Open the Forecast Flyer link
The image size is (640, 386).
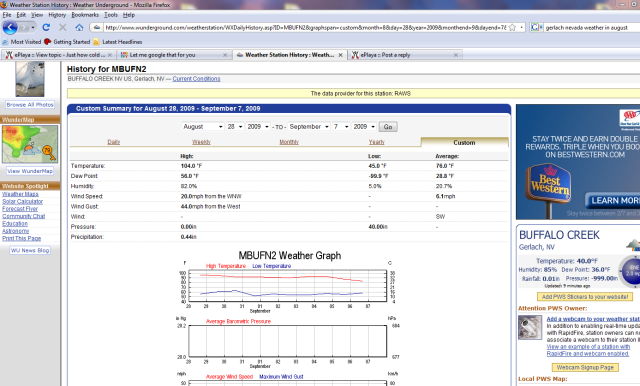point(20,209)
